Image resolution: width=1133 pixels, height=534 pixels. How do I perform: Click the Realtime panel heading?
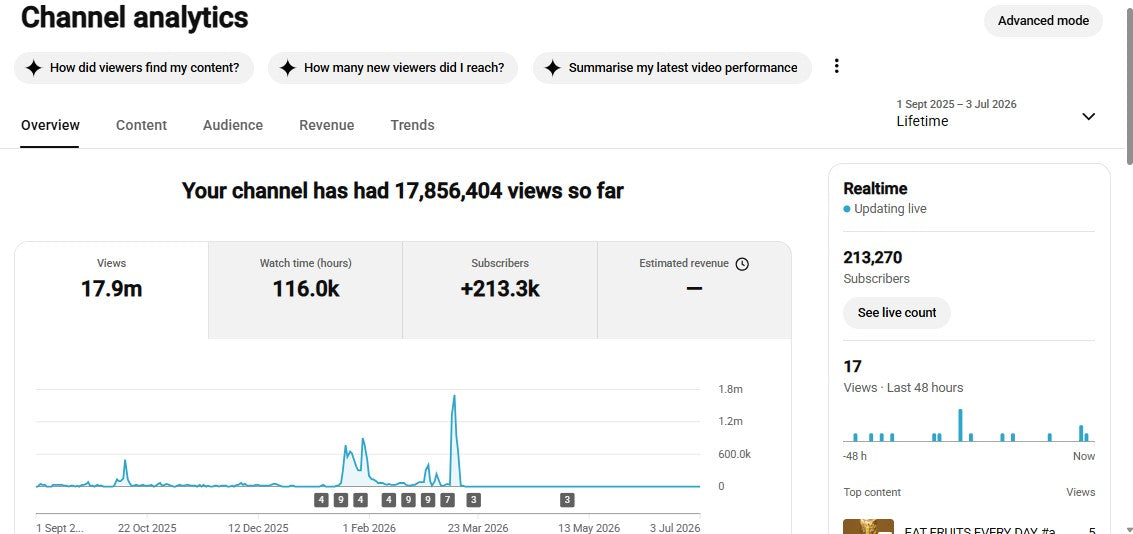coord(875,189)
